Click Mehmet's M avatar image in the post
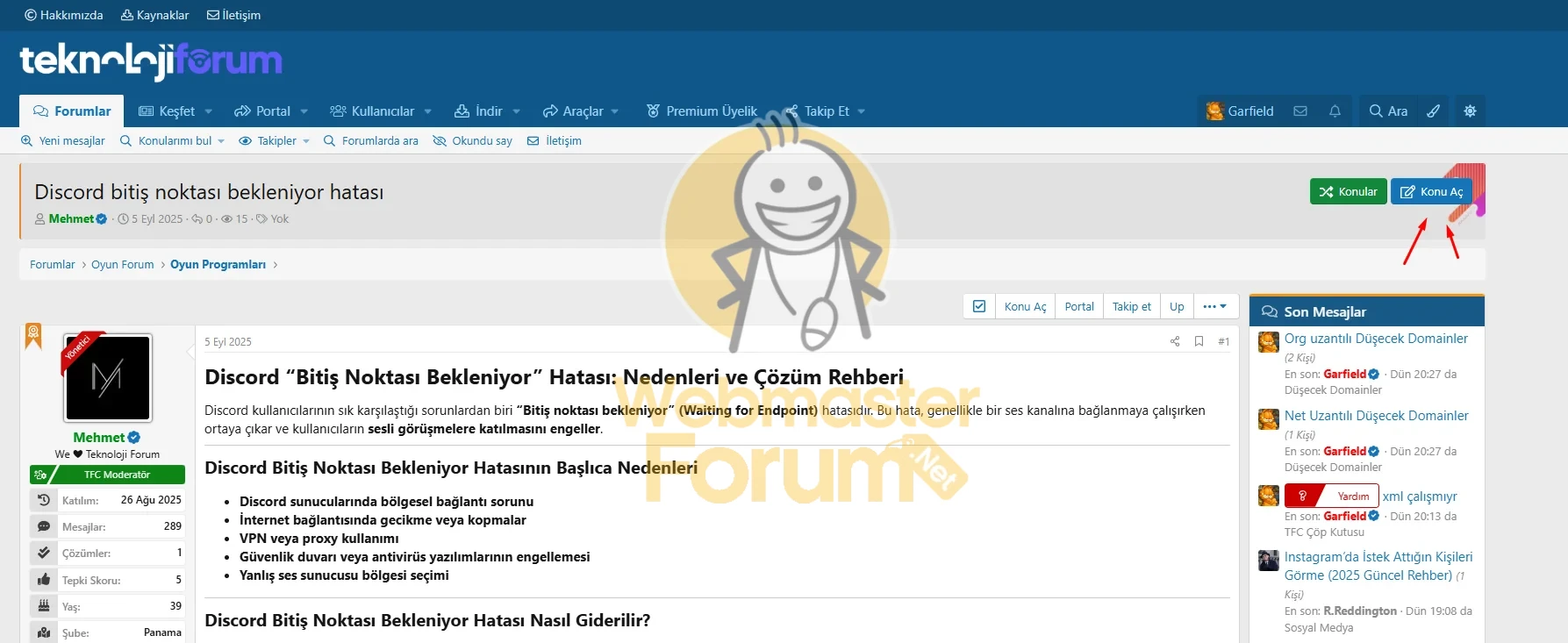The image size is (1568, 643). (108, 377)
